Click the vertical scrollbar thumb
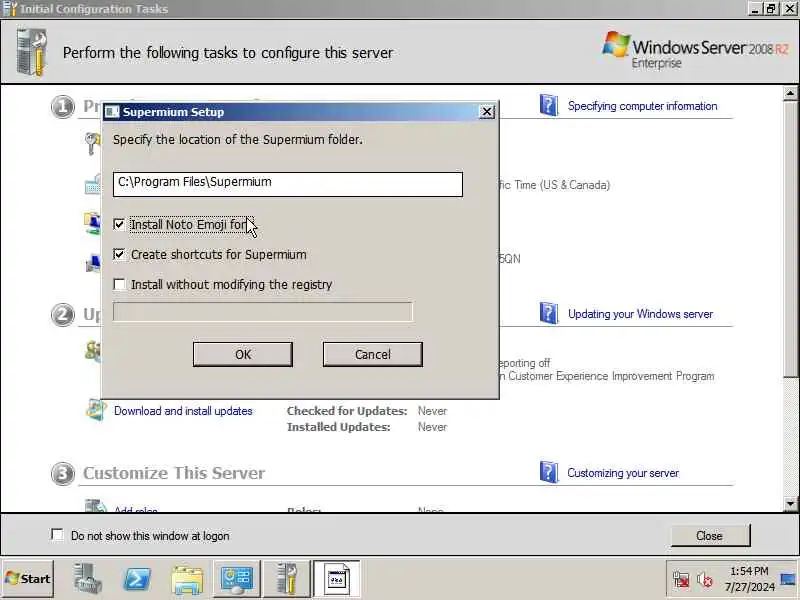The image size is (800, 600). (x=790, y=239)
